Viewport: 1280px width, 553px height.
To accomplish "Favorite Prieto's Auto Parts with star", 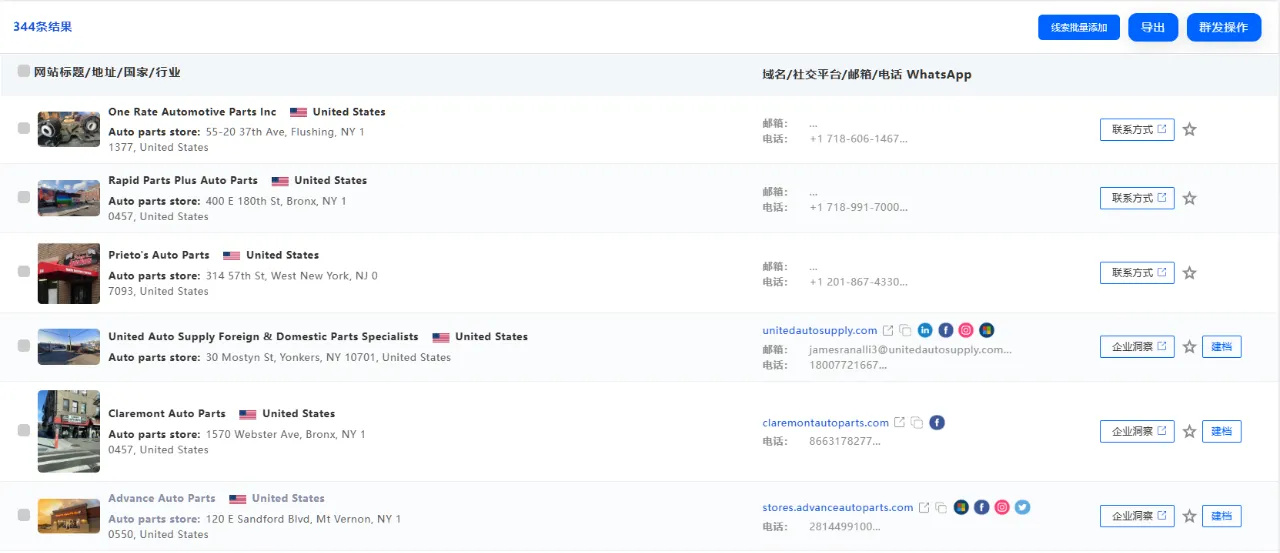I will point(1189,272).
